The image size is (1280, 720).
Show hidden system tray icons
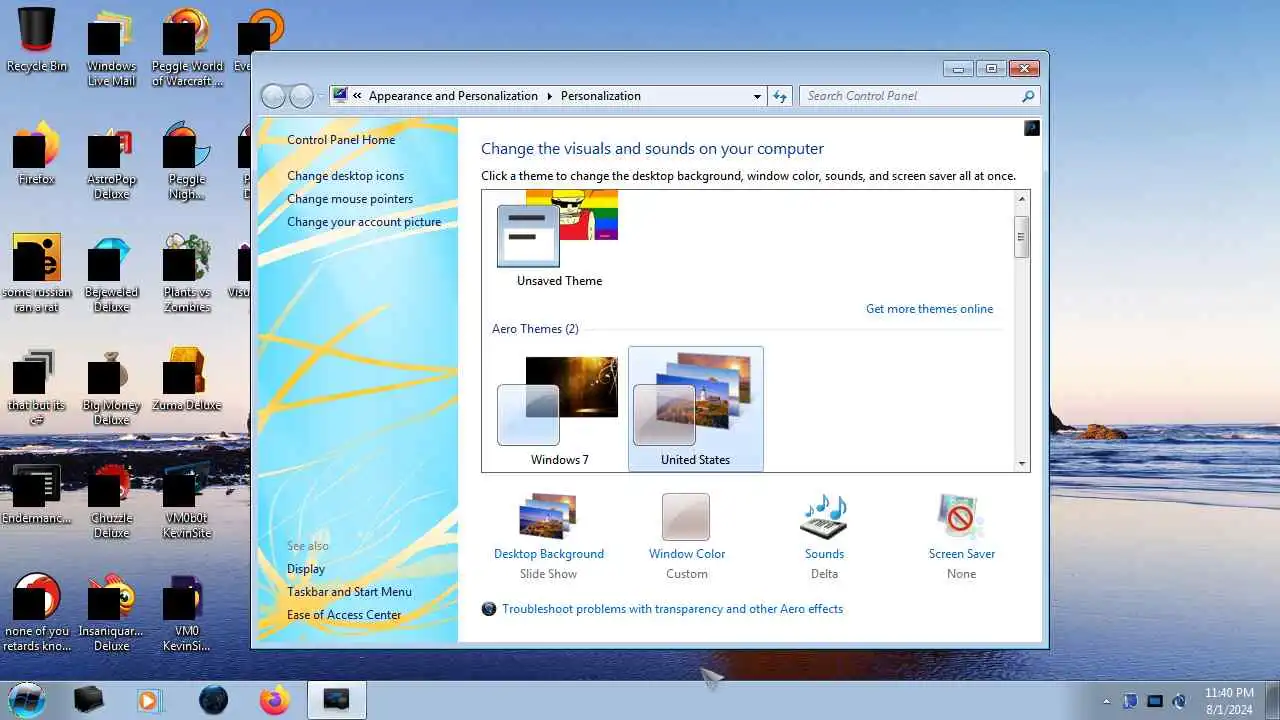tap(1106, 701)
